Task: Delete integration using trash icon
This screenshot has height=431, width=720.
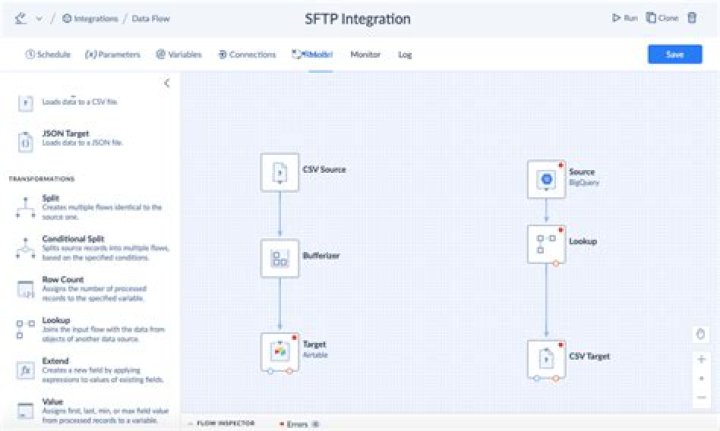Action: pyautogui.click(x=692, y=18)
